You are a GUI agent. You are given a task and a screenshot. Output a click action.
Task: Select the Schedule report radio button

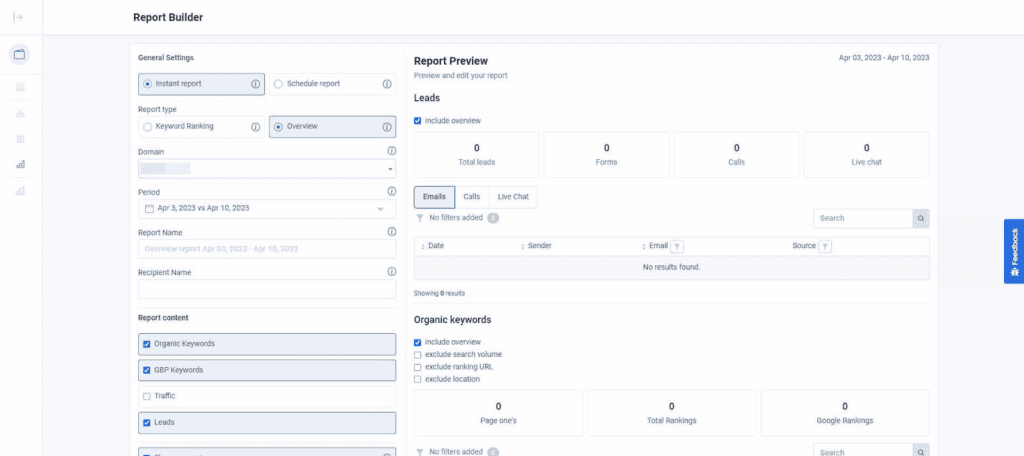point(278,84)
